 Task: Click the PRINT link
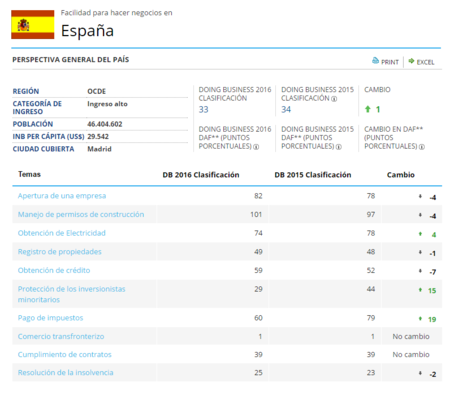390,62
